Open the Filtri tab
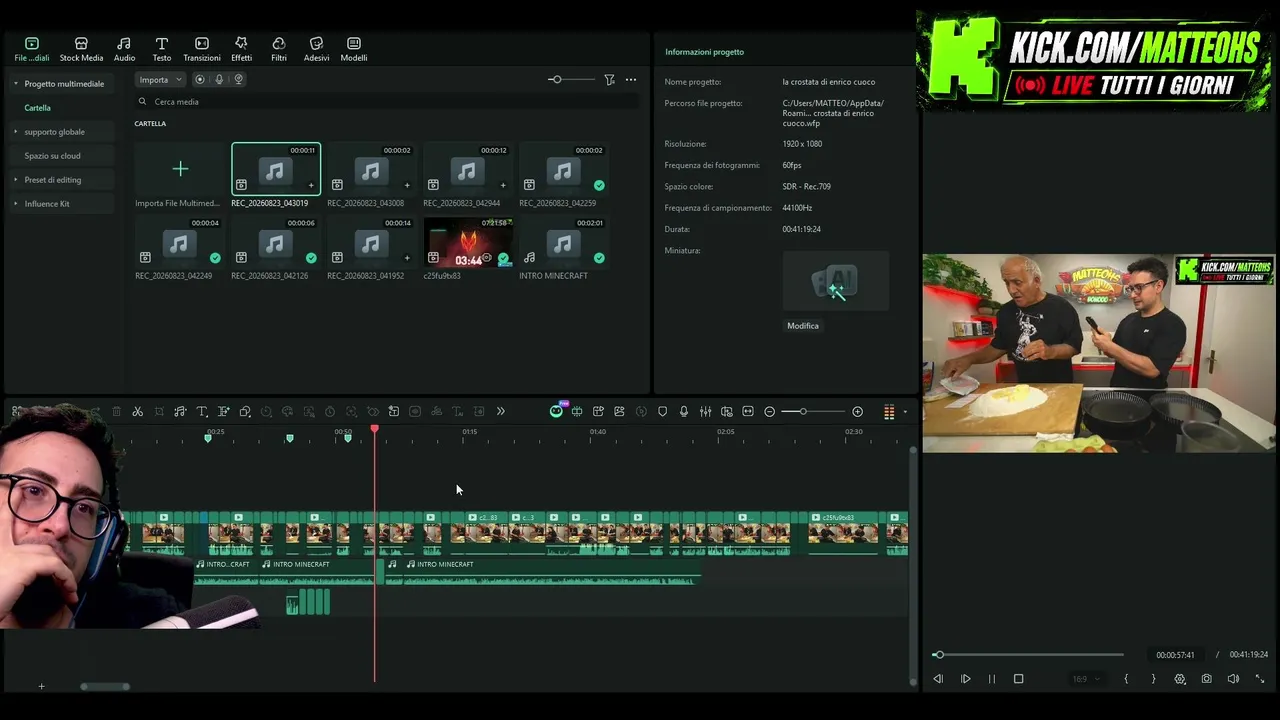Screen dimensions: 1280x720 pyautogui.click(x=279, y=49)
